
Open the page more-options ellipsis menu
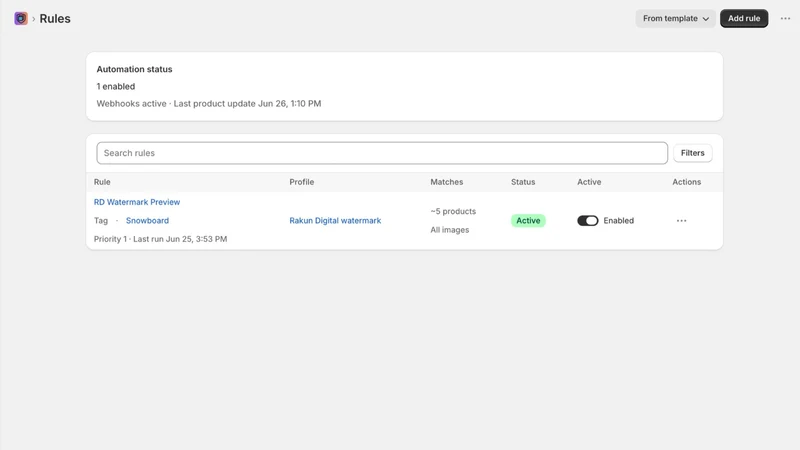(x=785, y=18)
